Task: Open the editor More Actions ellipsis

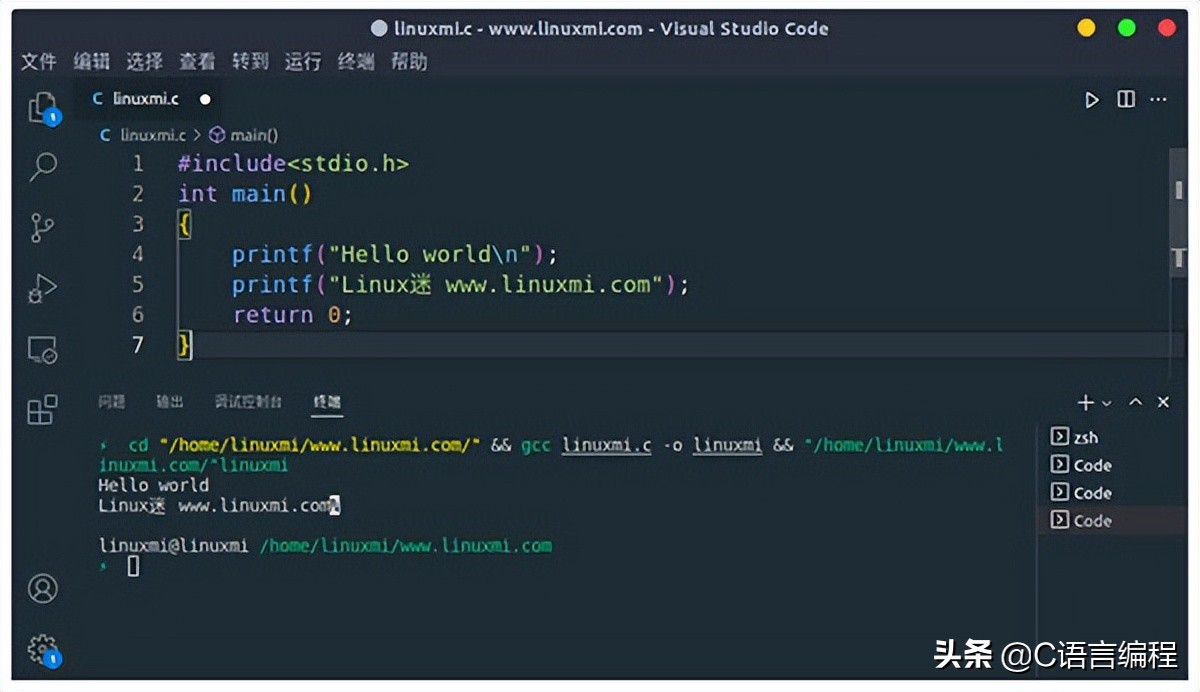Action: [x=1158, y=100]
